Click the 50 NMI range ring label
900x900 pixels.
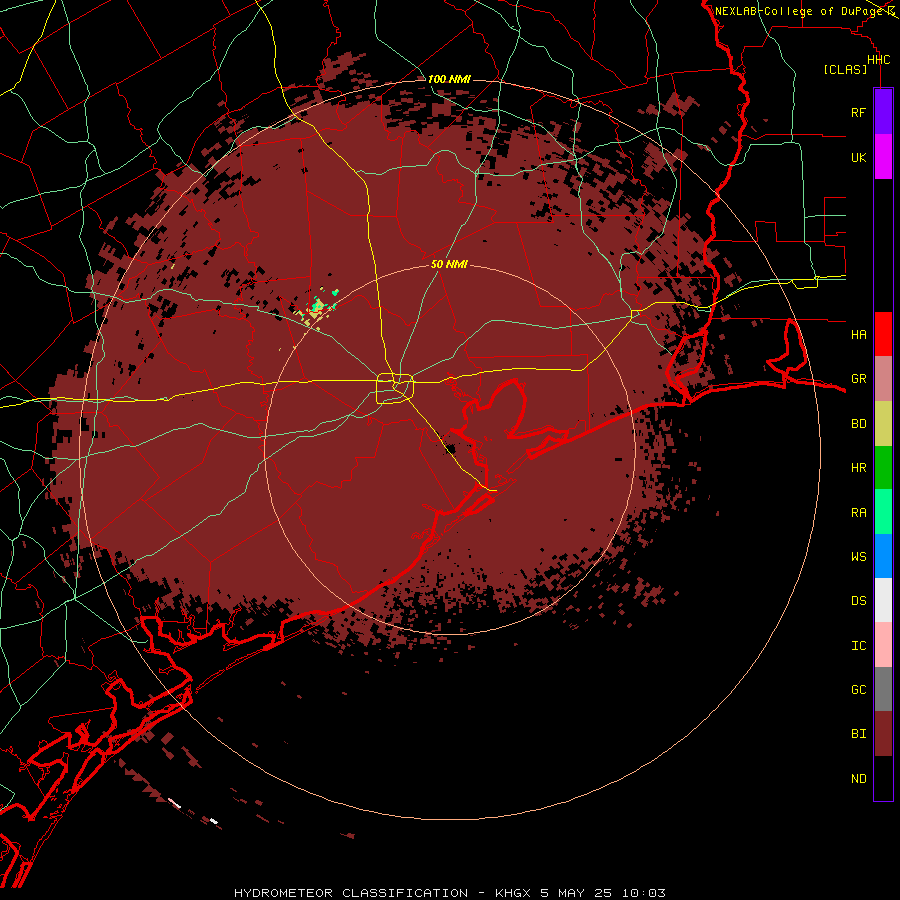pos(449,265)
